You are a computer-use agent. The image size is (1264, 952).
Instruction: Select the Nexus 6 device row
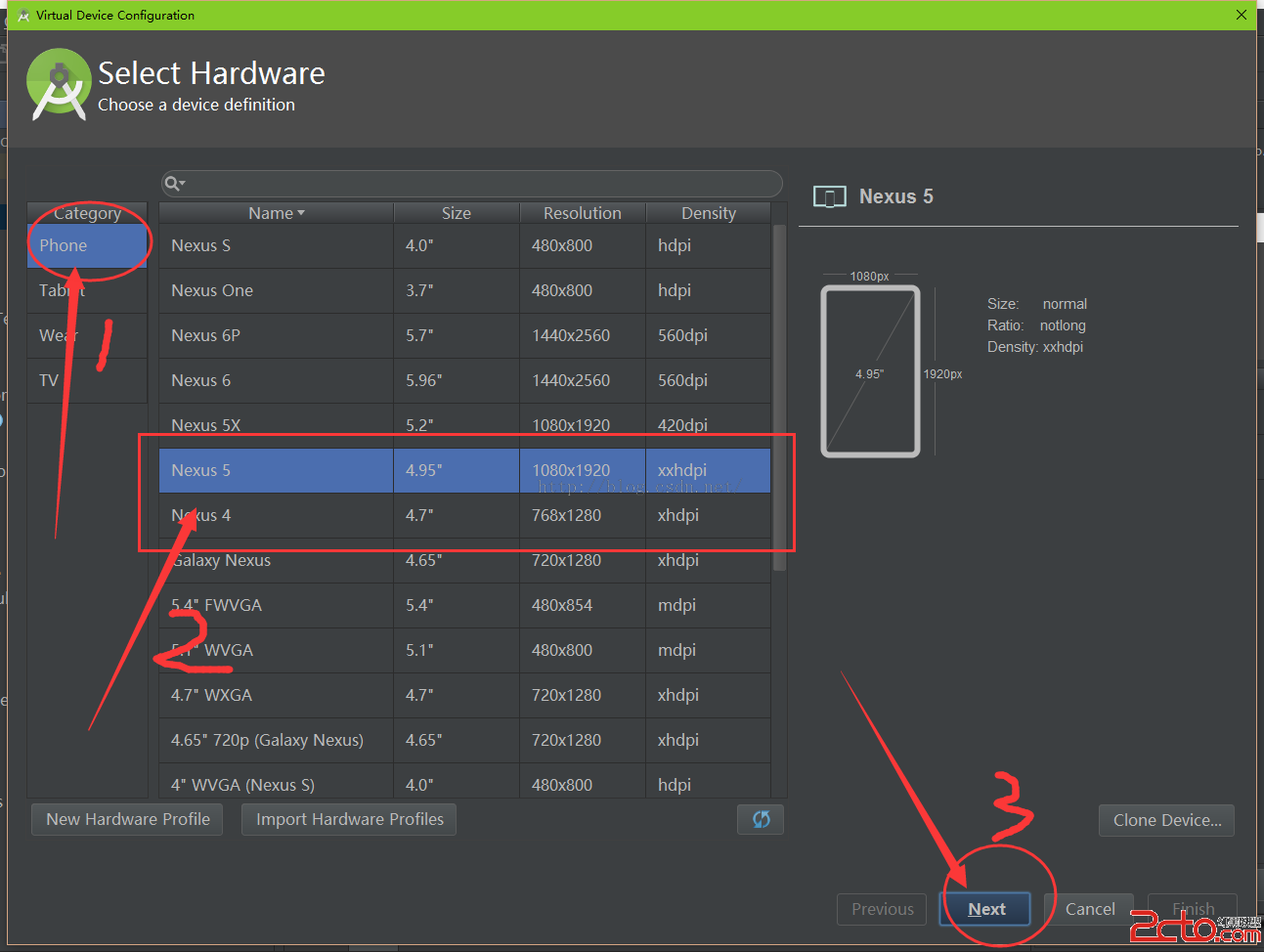point(465,380)
